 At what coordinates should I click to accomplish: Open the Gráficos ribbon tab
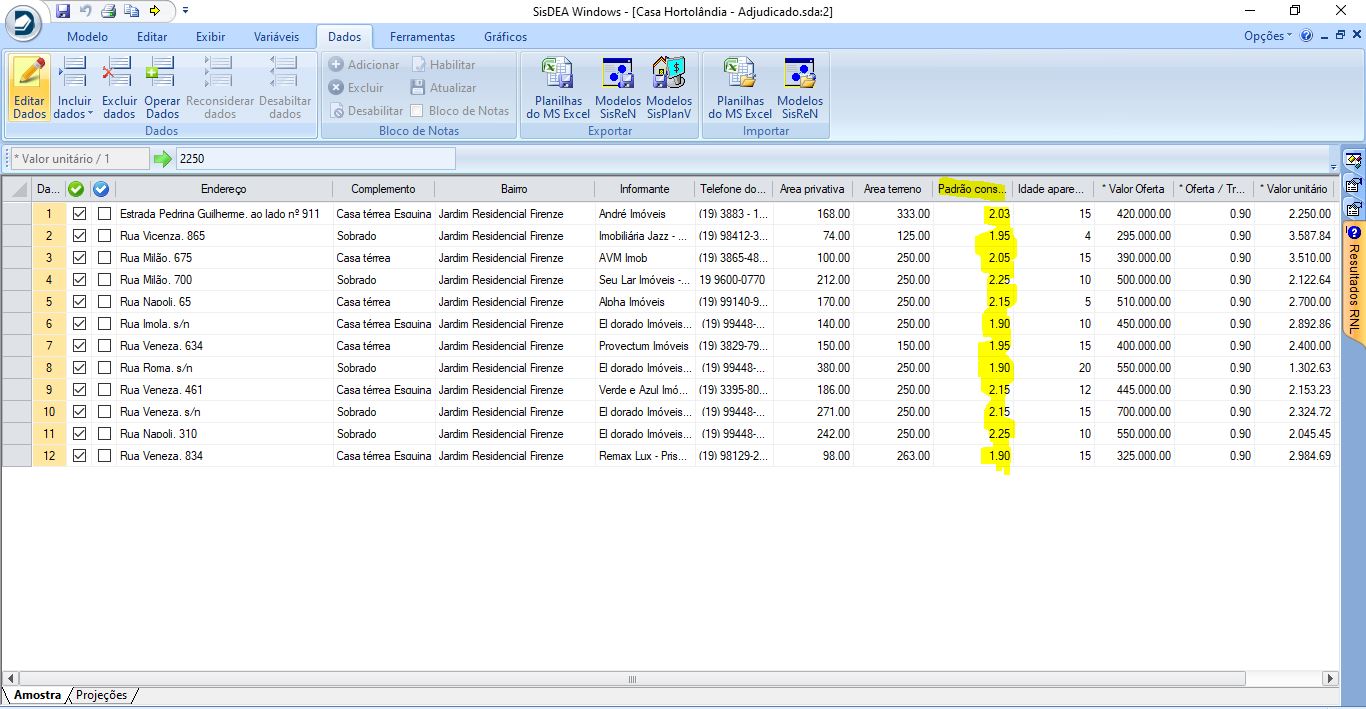pyautogui.click(x=505, y=36)
